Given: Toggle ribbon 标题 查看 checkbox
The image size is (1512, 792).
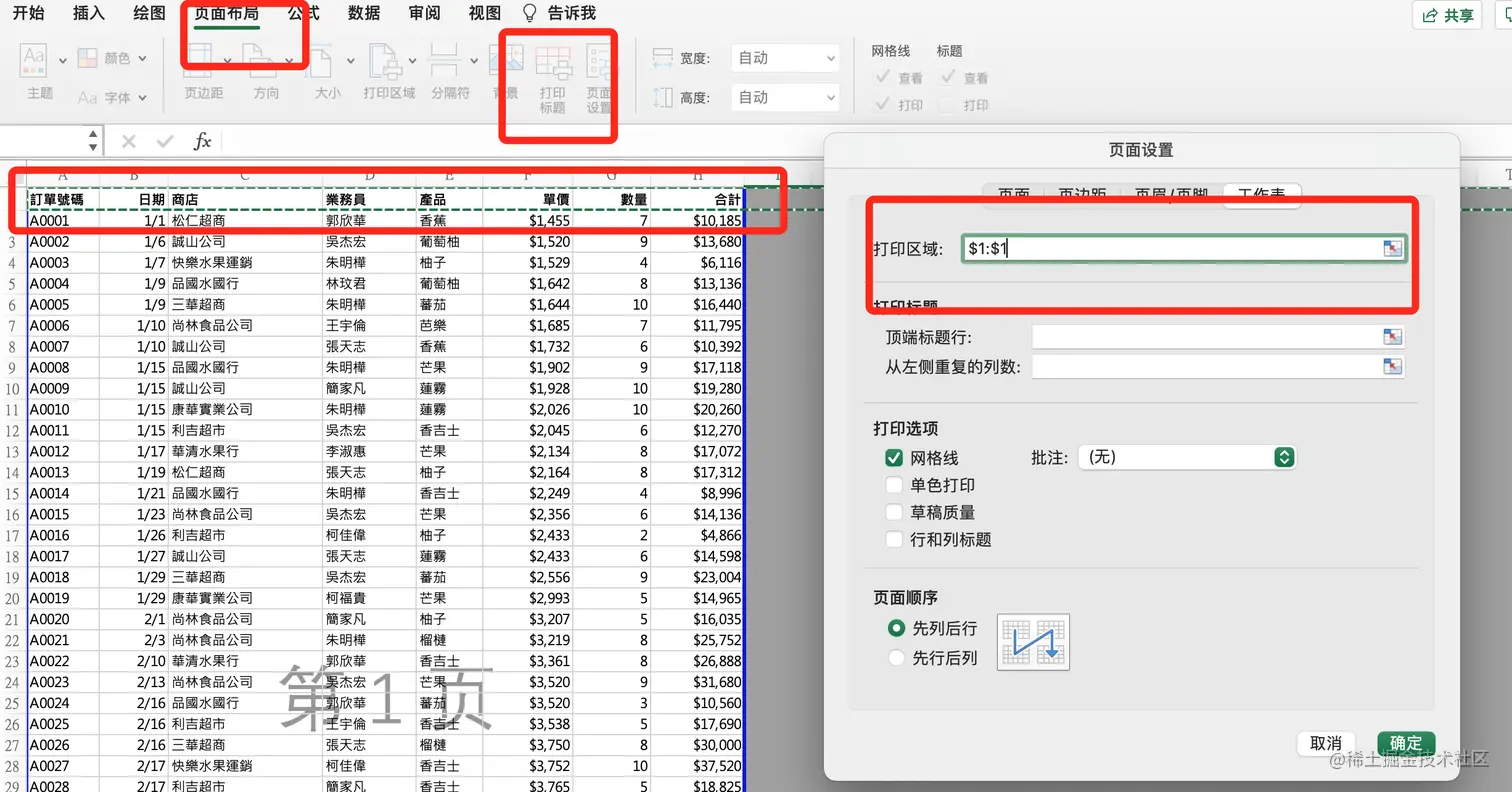Looking at the screenshot, I should (947, 77).
